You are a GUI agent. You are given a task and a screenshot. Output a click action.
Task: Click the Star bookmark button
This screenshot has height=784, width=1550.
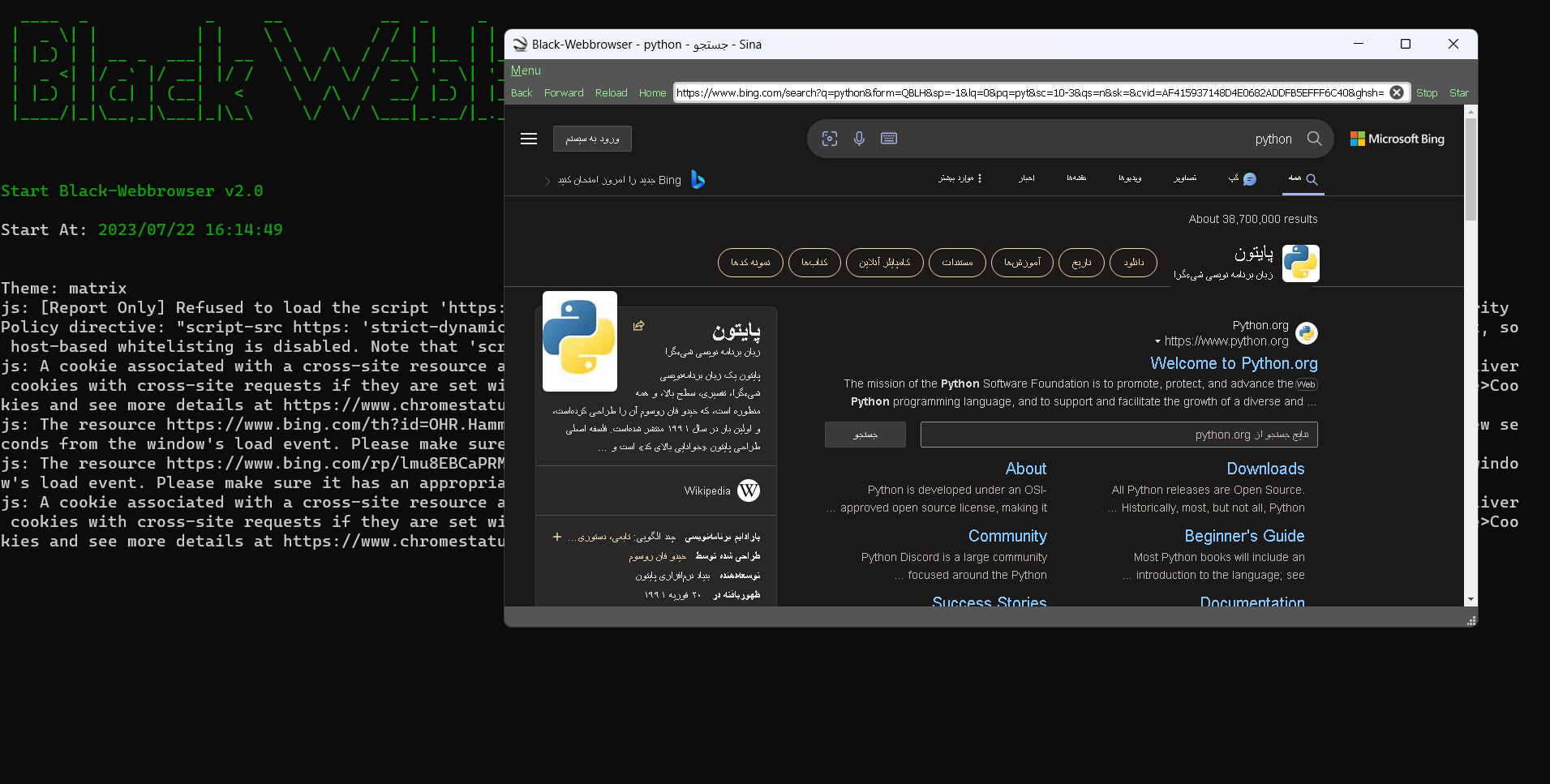point(1459,92)
